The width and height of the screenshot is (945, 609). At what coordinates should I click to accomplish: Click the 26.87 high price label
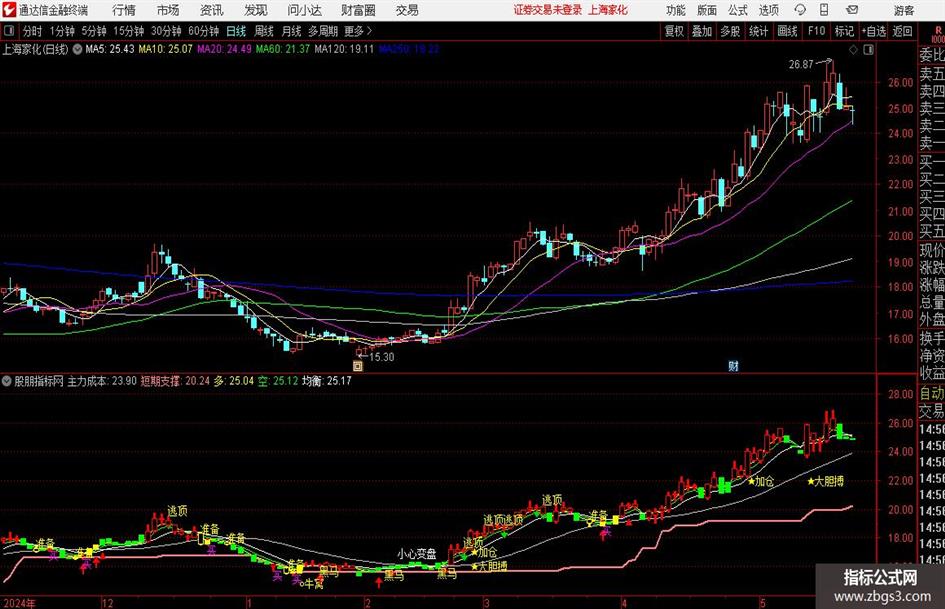click(x=801, y=65)
